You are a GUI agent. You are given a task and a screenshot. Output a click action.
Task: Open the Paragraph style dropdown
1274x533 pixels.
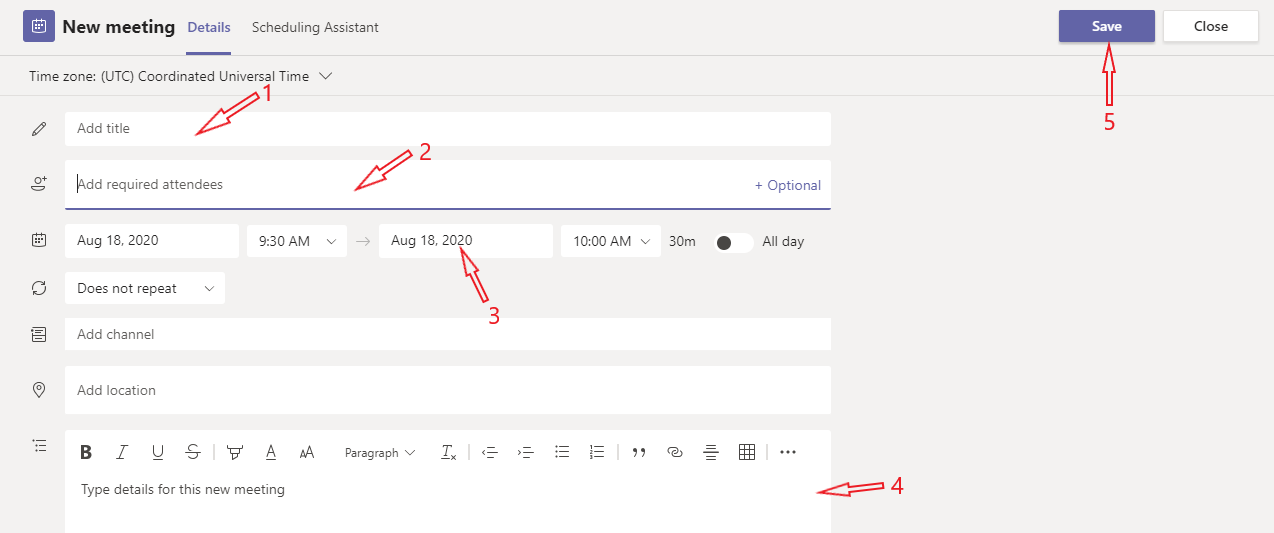coord(380,453)
